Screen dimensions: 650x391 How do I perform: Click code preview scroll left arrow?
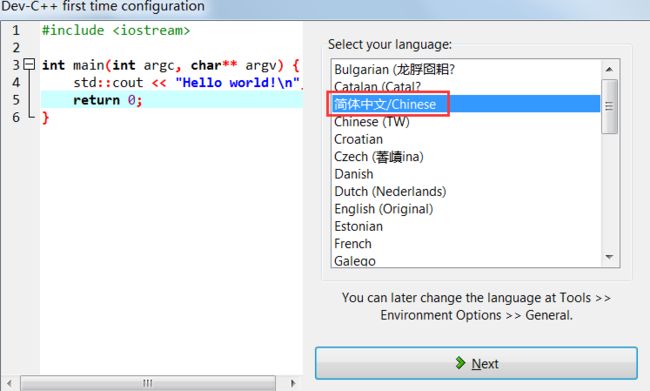[x=9, y=383]
